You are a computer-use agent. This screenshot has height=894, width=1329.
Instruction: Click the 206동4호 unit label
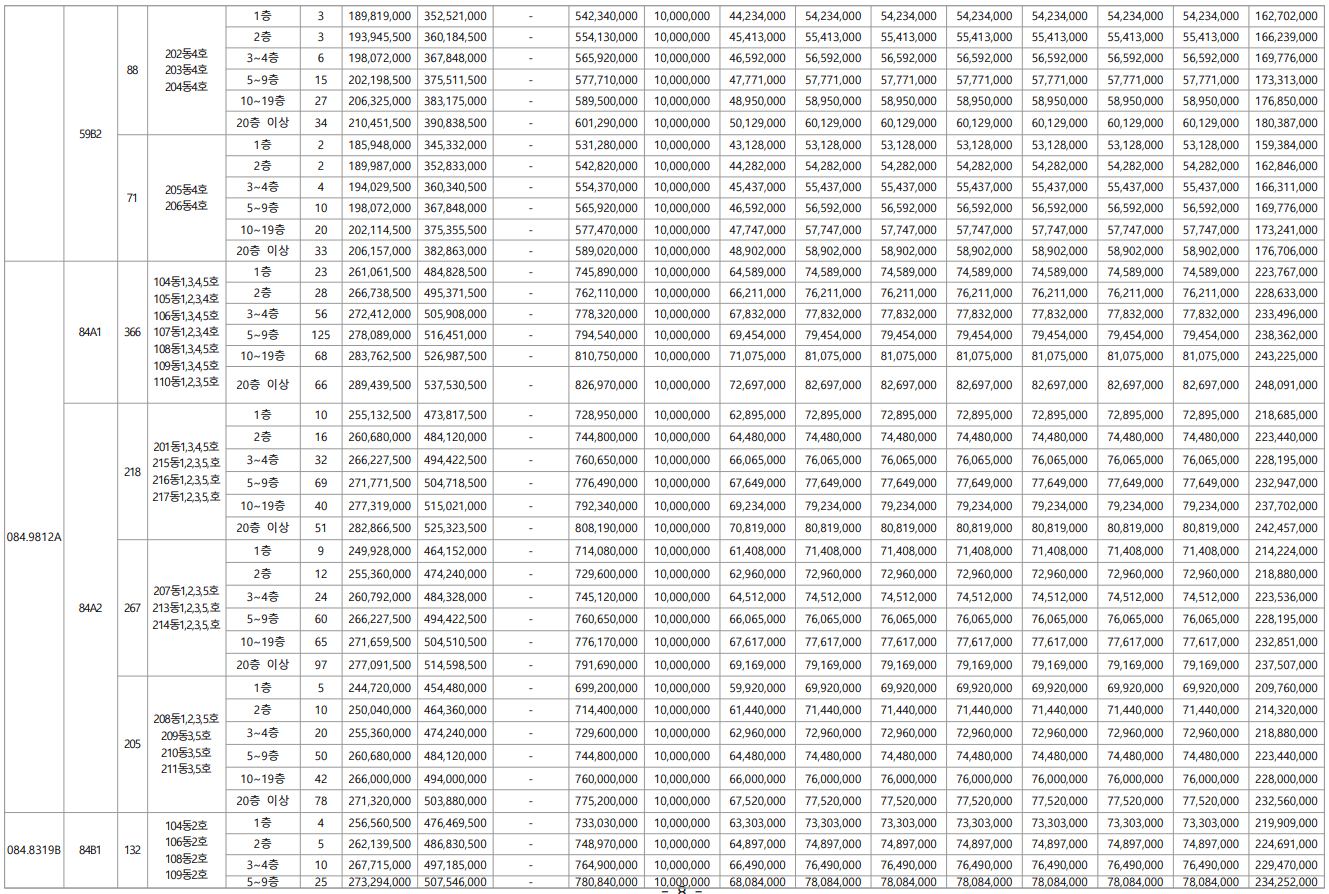coord(186,206)
